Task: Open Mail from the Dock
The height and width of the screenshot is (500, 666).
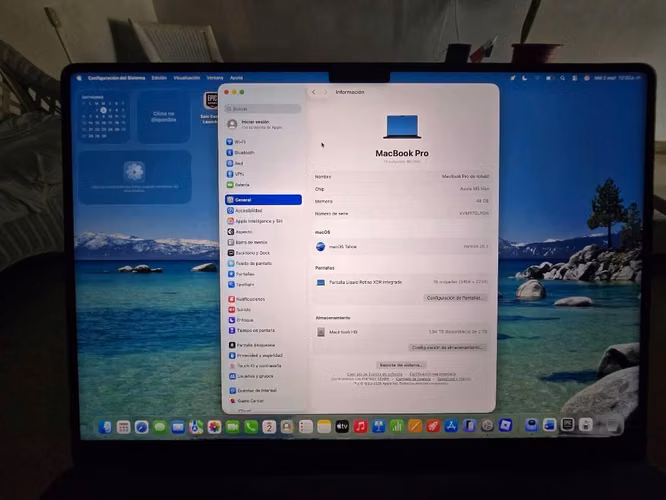Action: 178,427
